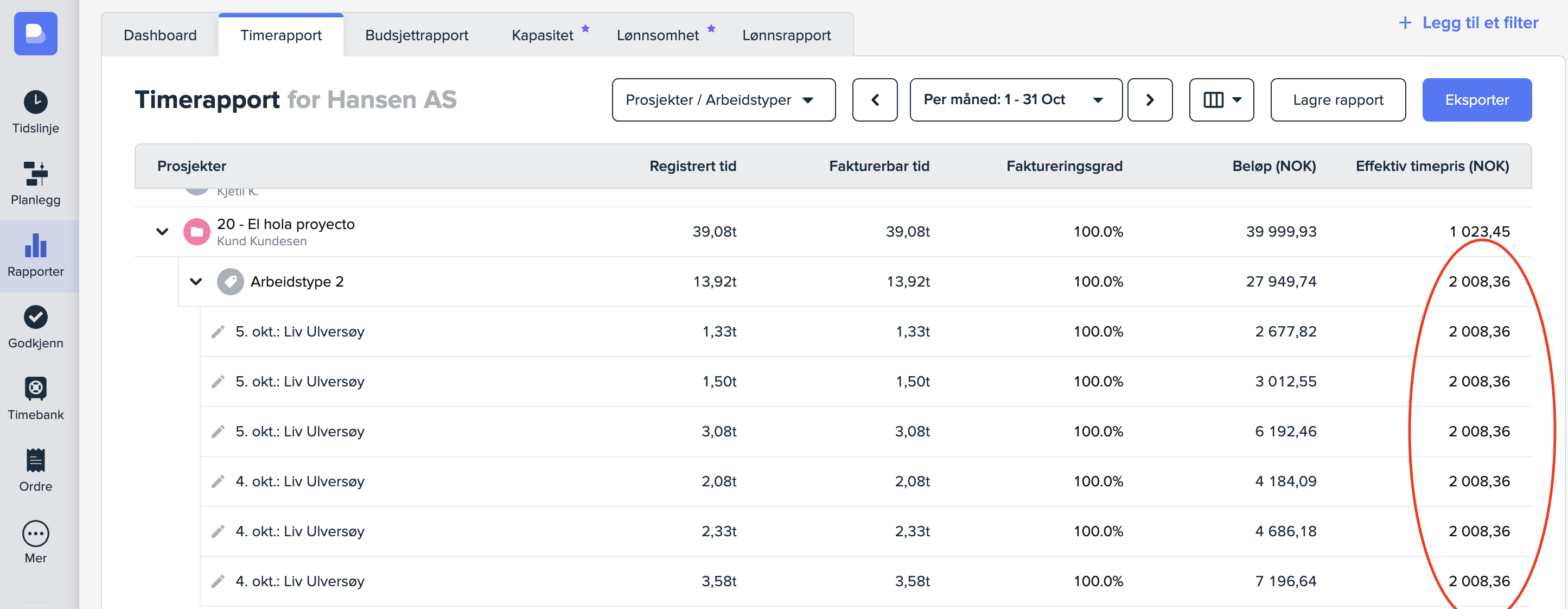Click the Mer three-dots icon

tap(35, 534)
